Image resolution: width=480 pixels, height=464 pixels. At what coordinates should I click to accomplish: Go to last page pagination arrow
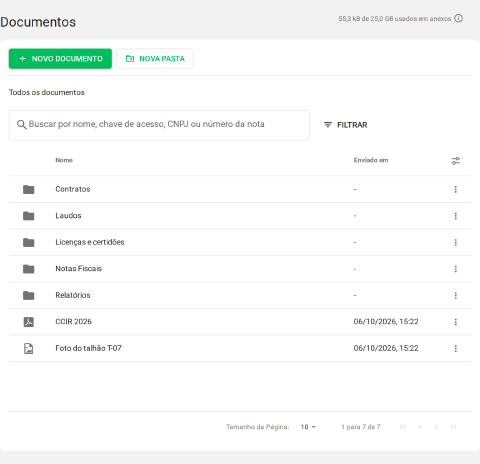[453, 427]
